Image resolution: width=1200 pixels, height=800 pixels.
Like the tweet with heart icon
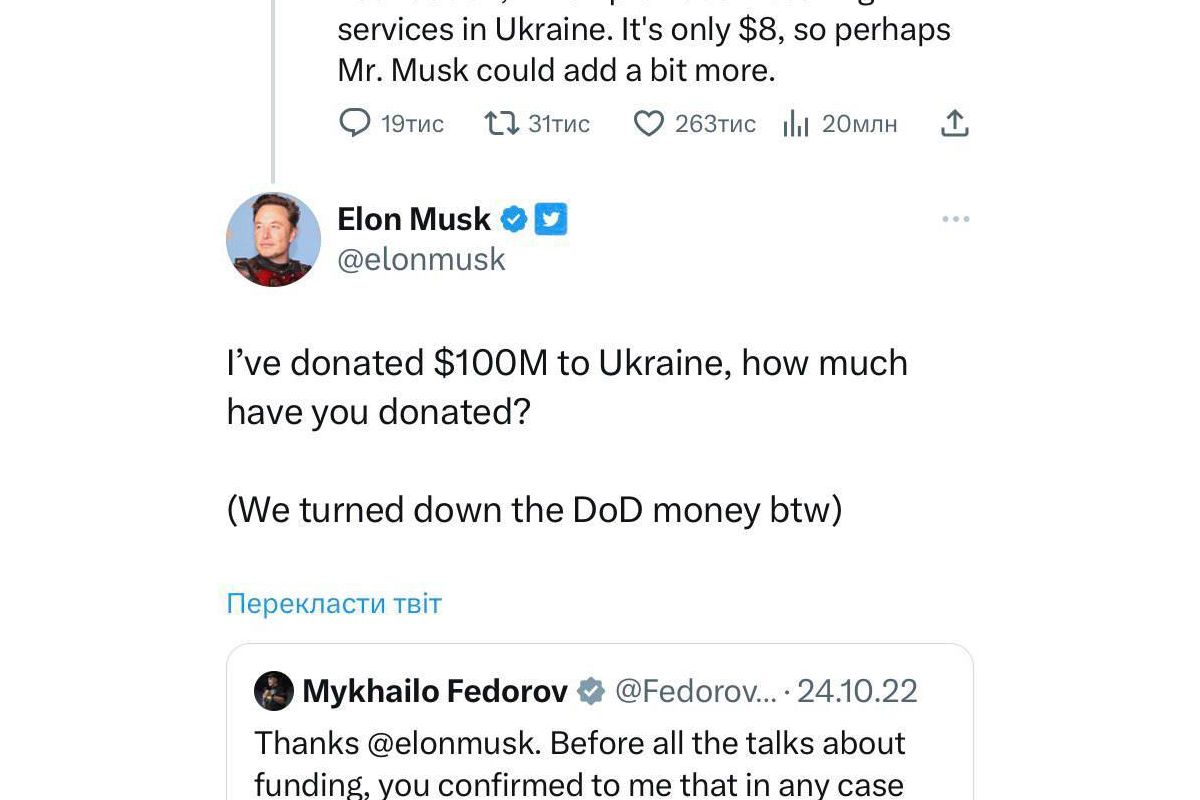[649, 123]
